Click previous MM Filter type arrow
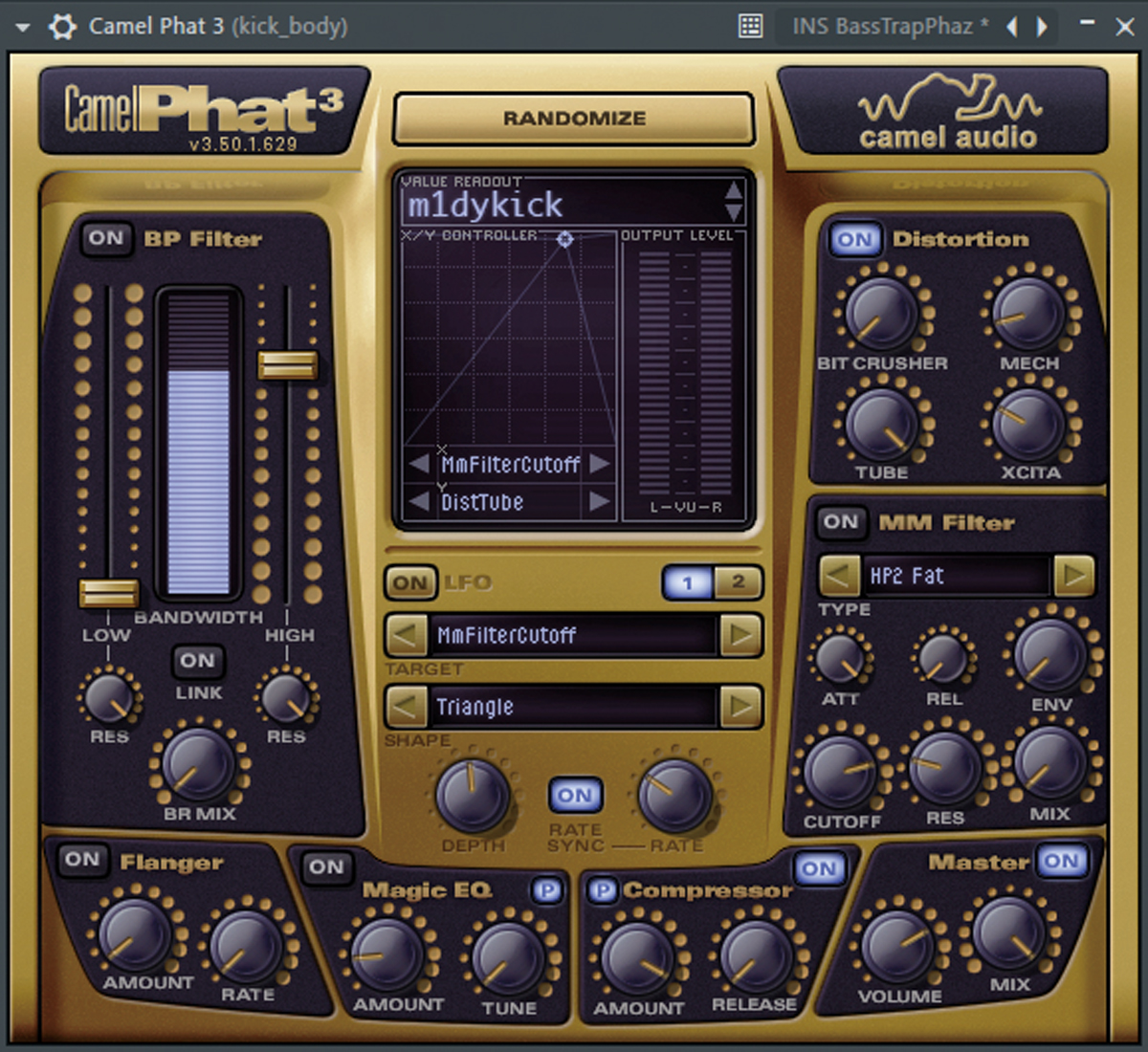The height and width of the screenshot is (1052, 1148). [839, 576]
